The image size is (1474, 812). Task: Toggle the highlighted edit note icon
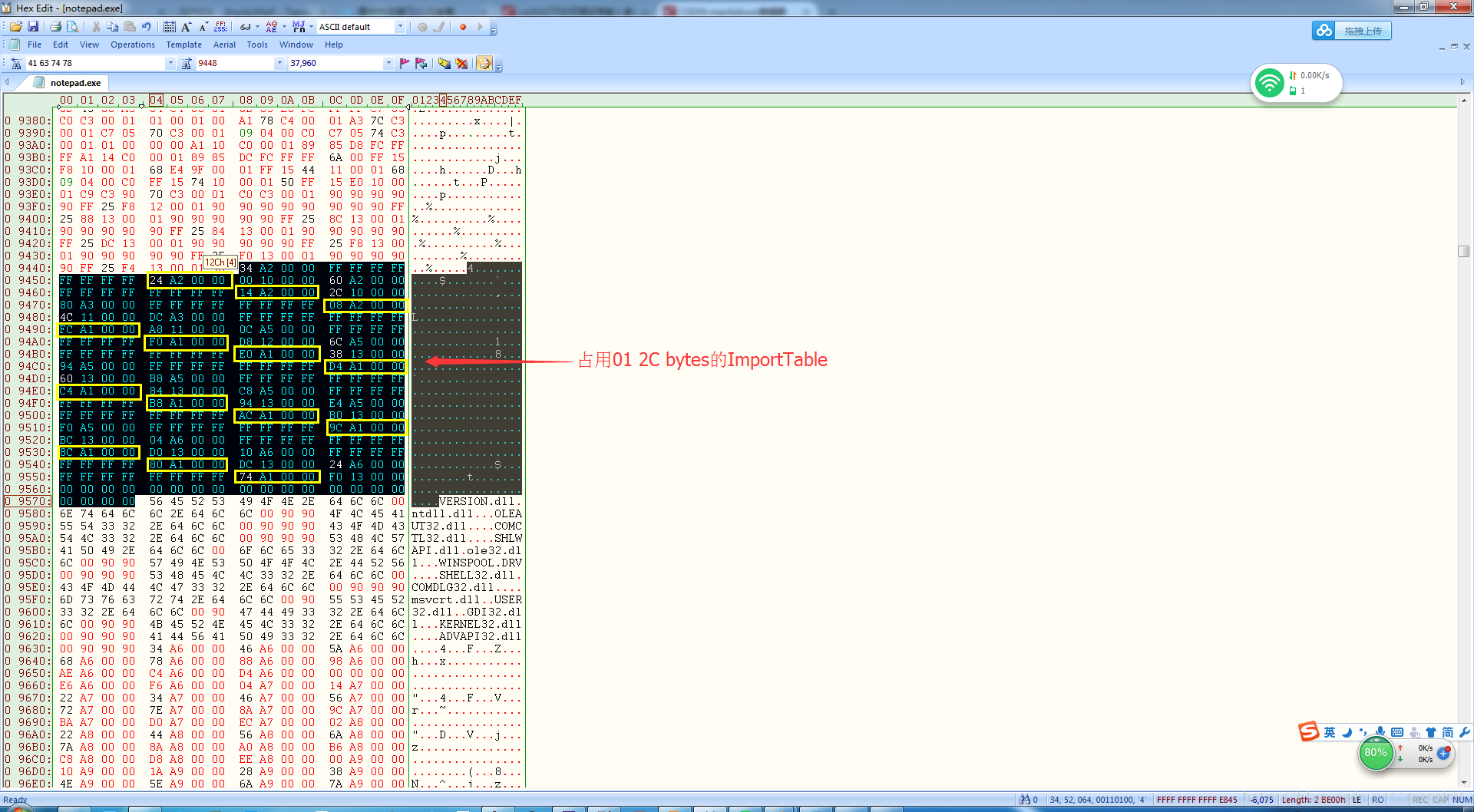[x=484, y=63]
